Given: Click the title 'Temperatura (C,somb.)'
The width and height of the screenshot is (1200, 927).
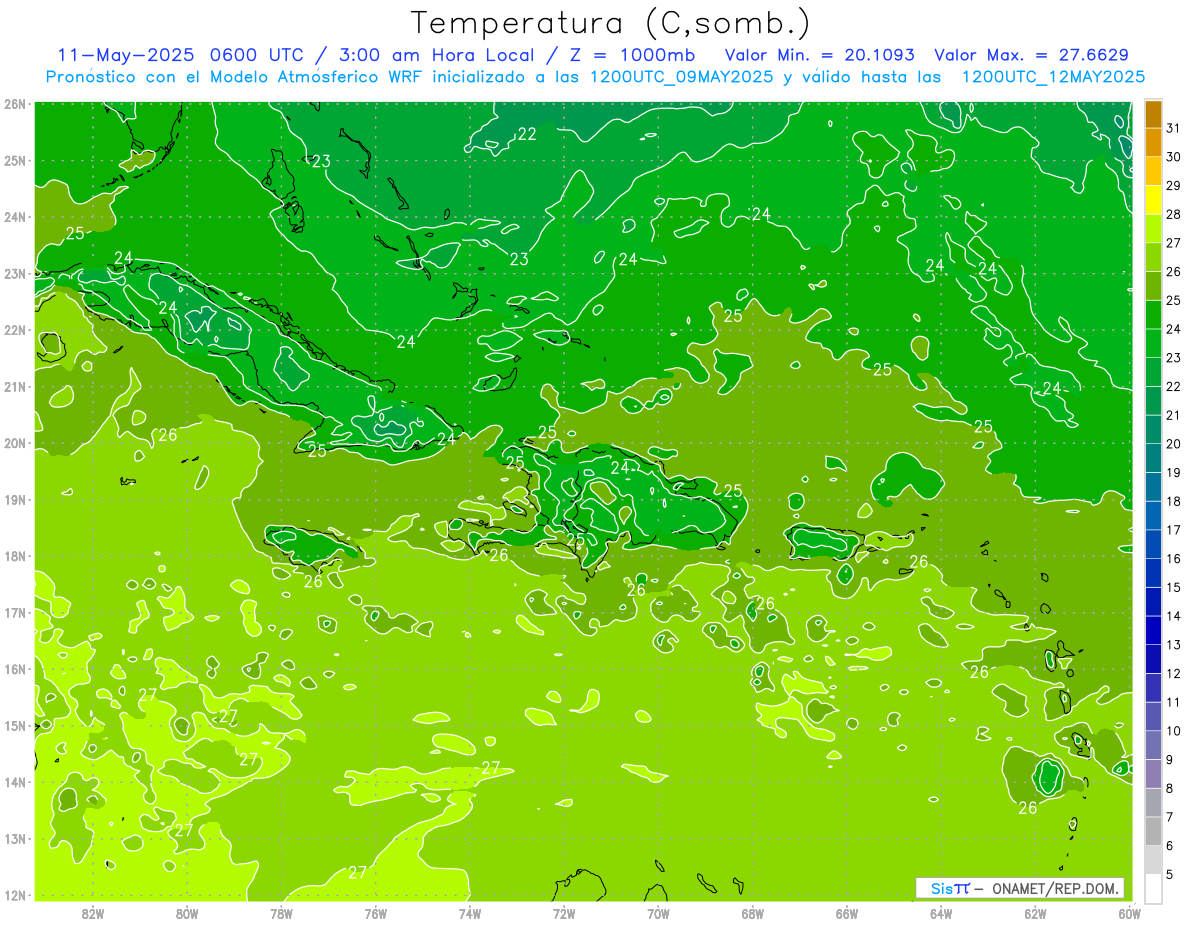Looking at the screenshot, I should pyautogui.click(x=611, y=24).
